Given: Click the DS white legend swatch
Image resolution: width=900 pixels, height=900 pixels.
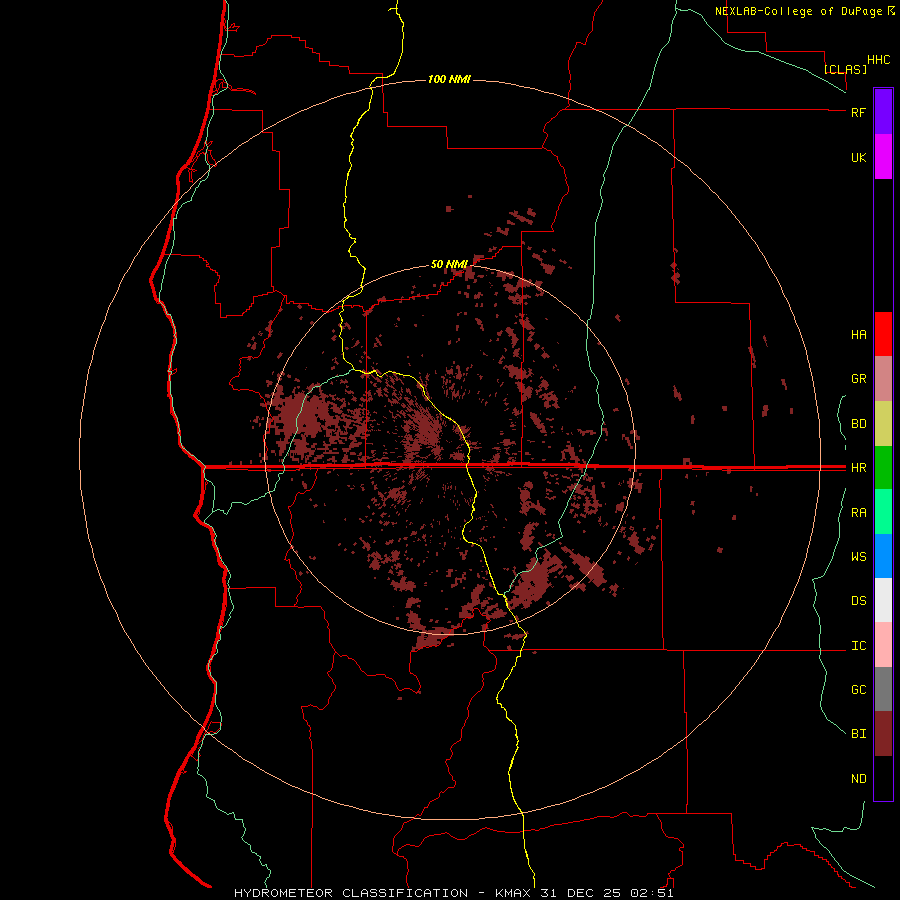Looking at the screenshot, I should (x=883, y=600).
